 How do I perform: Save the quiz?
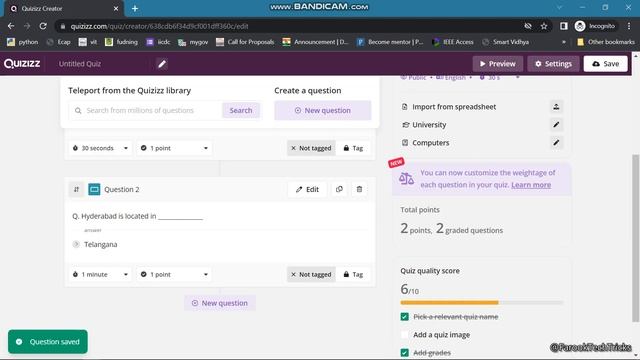point(605,64)
